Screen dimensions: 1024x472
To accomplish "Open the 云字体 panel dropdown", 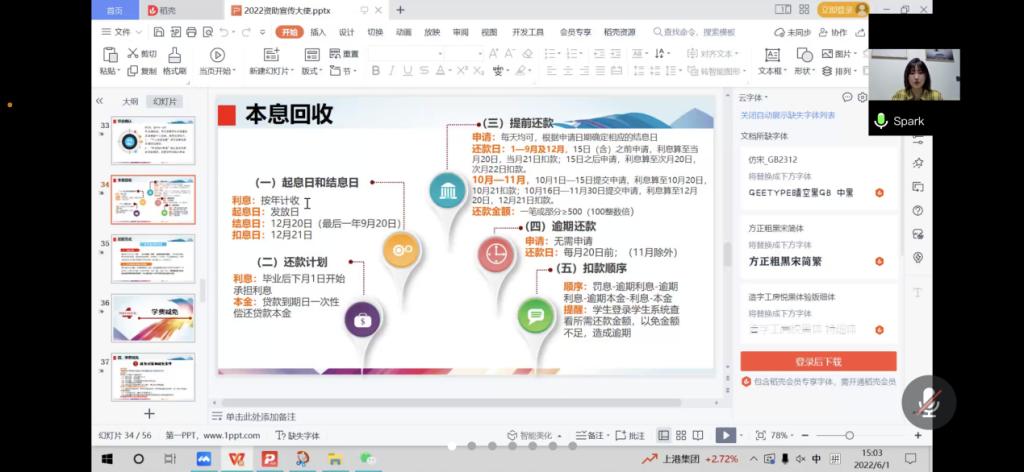I will click(757, 98).
